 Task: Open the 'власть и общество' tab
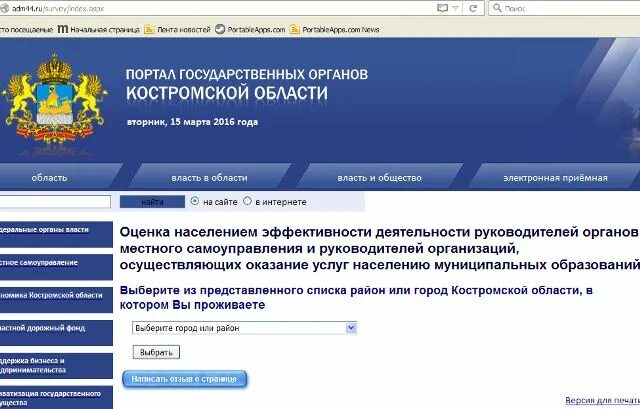click(379, 178)
